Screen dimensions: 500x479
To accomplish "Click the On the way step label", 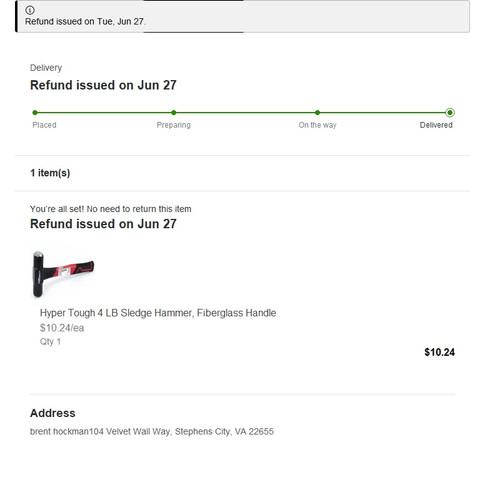I will tap(317, 125).
